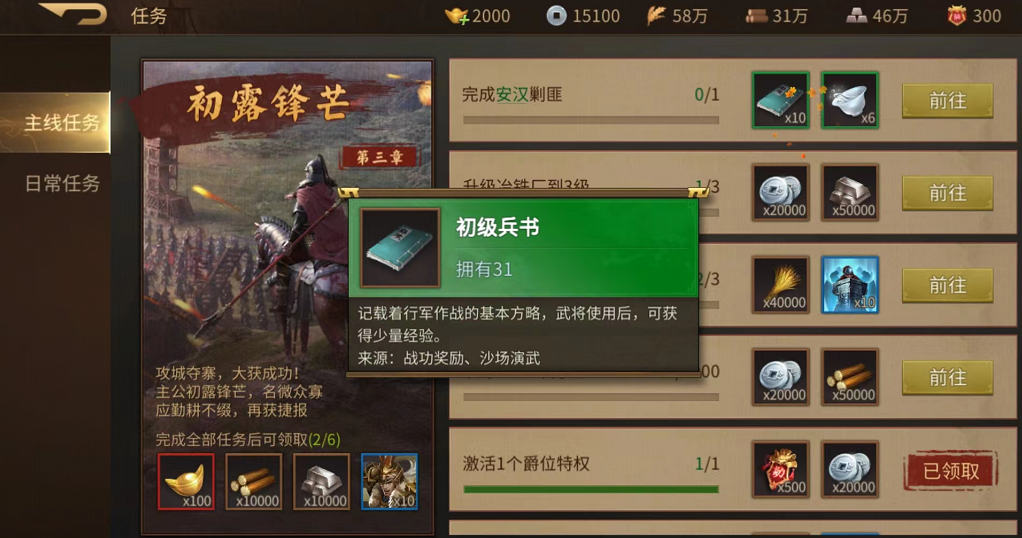Tap the blue soldier x10 reward icon
Viewport: 1022px width, 538px height.
850,285
